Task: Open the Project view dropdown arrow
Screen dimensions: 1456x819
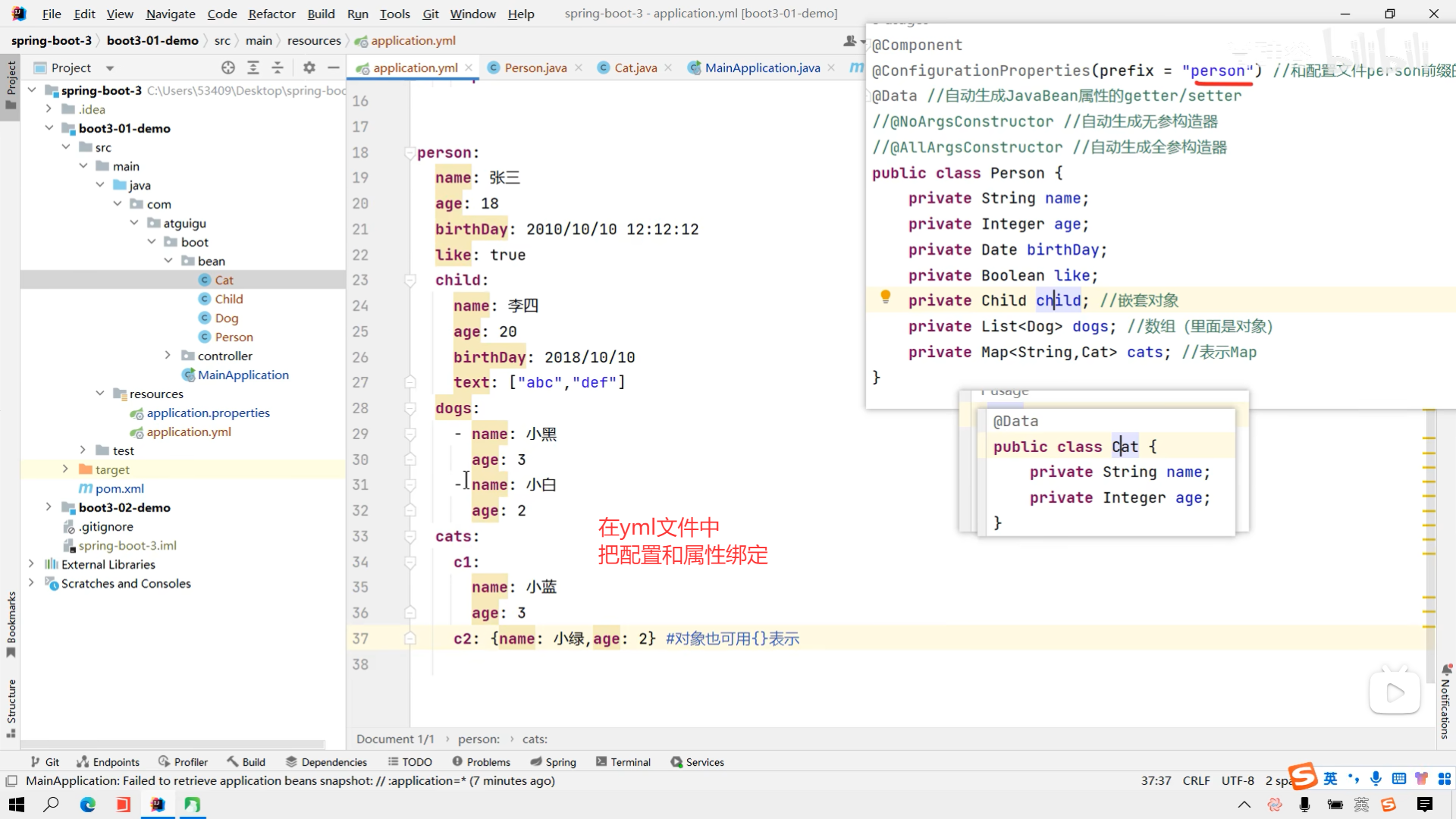Action: coord(110,68)
